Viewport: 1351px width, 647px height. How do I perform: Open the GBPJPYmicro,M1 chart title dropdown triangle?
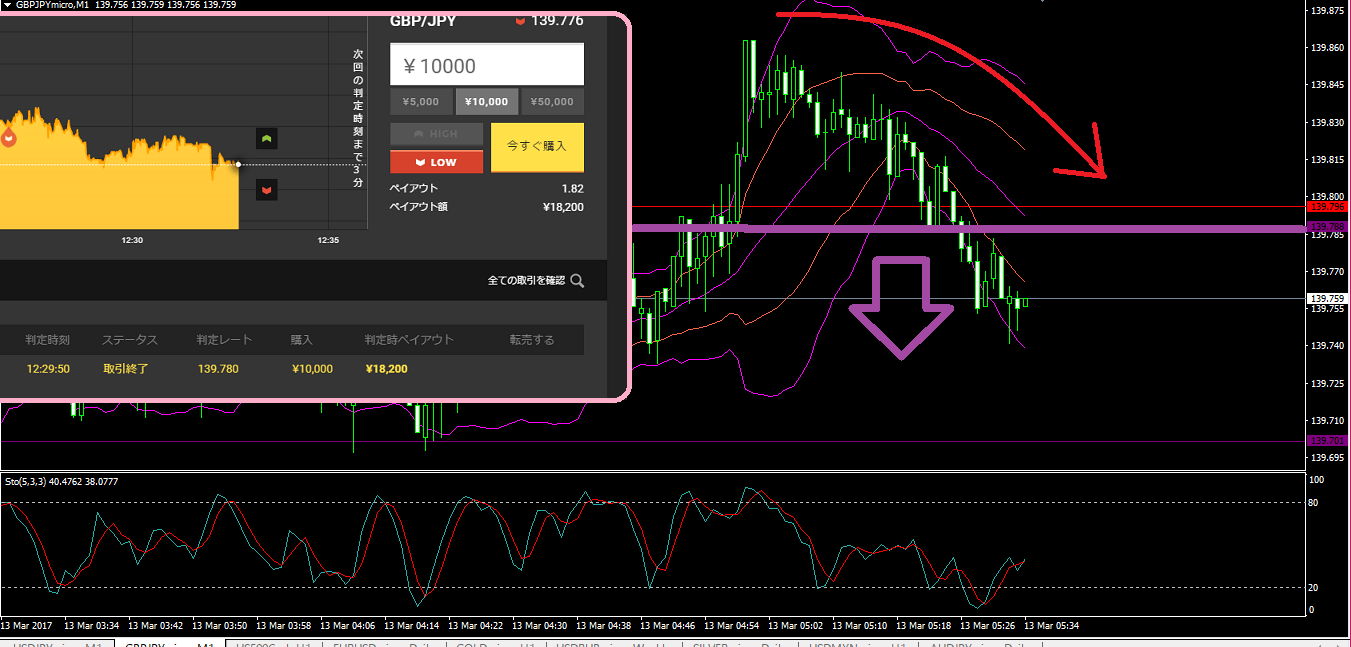click(7, 5)
